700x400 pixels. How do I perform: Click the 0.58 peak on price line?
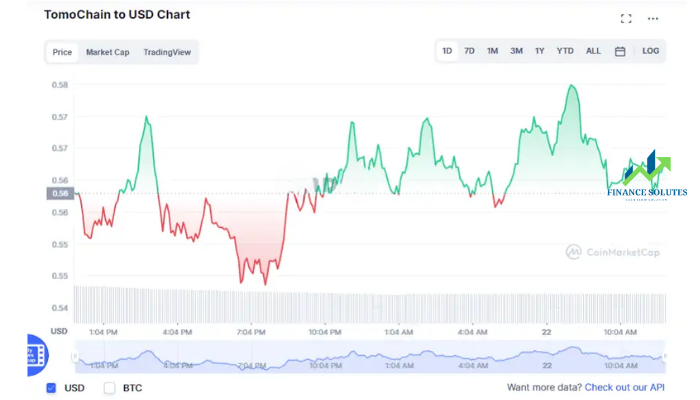(x=572, y=85)
